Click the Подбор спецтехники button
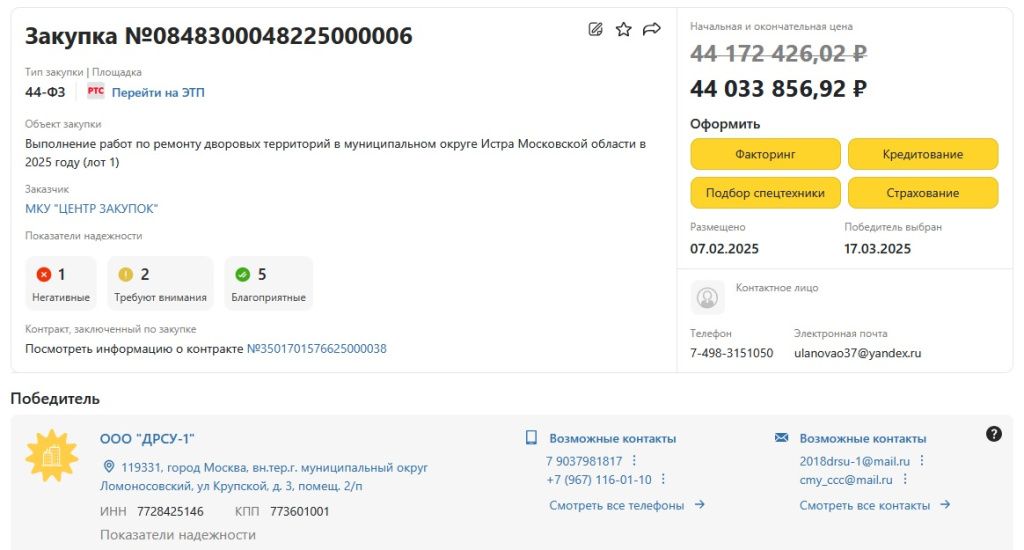 pos(765,193)
